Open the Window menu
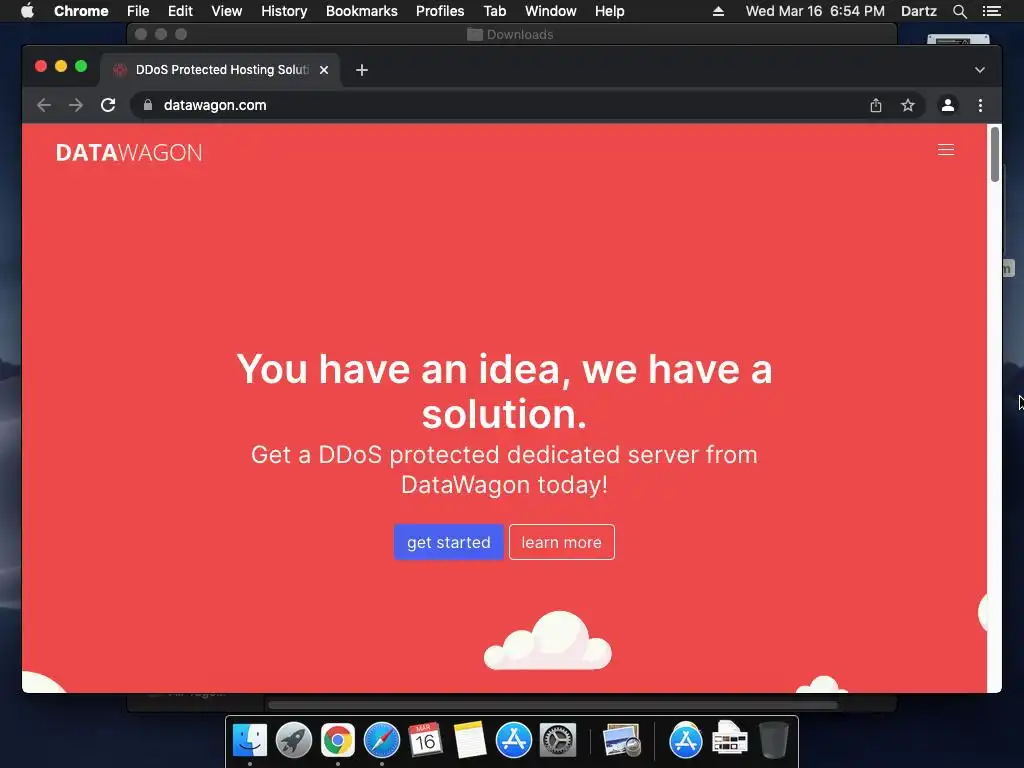This screenshot has height=768, width=1024. 551,11
